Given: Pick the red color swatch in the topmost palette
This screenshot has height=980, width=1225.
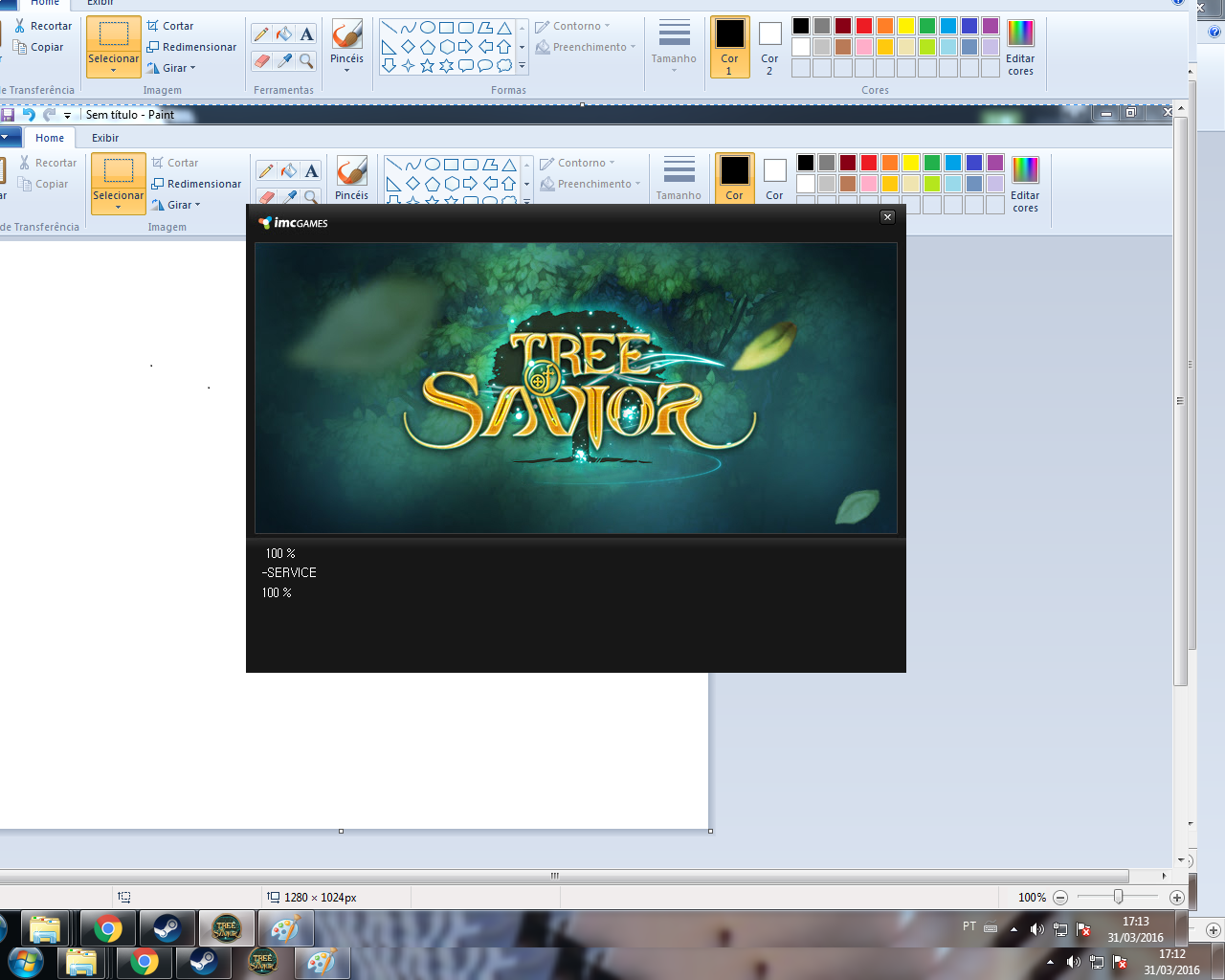Looking at the screenshot, I should 864,26.
